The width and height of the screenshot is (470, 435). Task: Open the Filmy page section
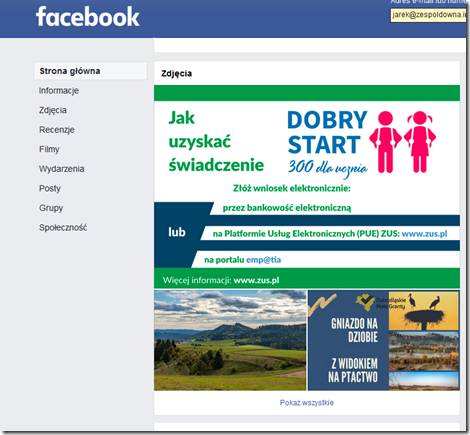(49, 149)
